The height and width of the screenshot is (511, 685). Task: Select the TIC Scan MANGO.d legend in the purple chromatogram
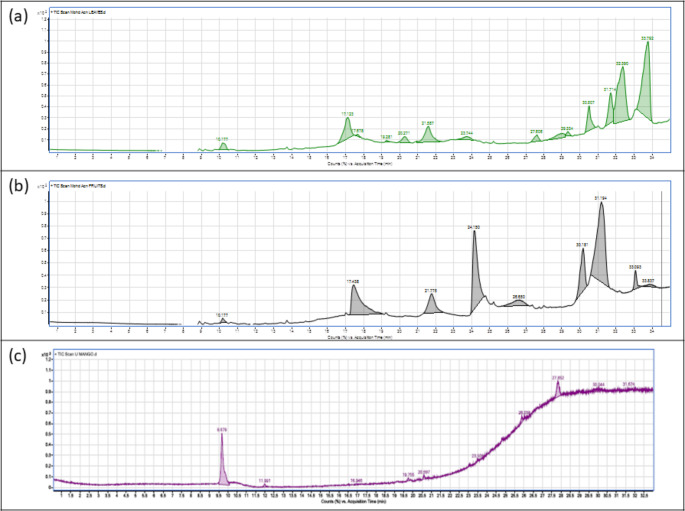click(x=76, y=354)
